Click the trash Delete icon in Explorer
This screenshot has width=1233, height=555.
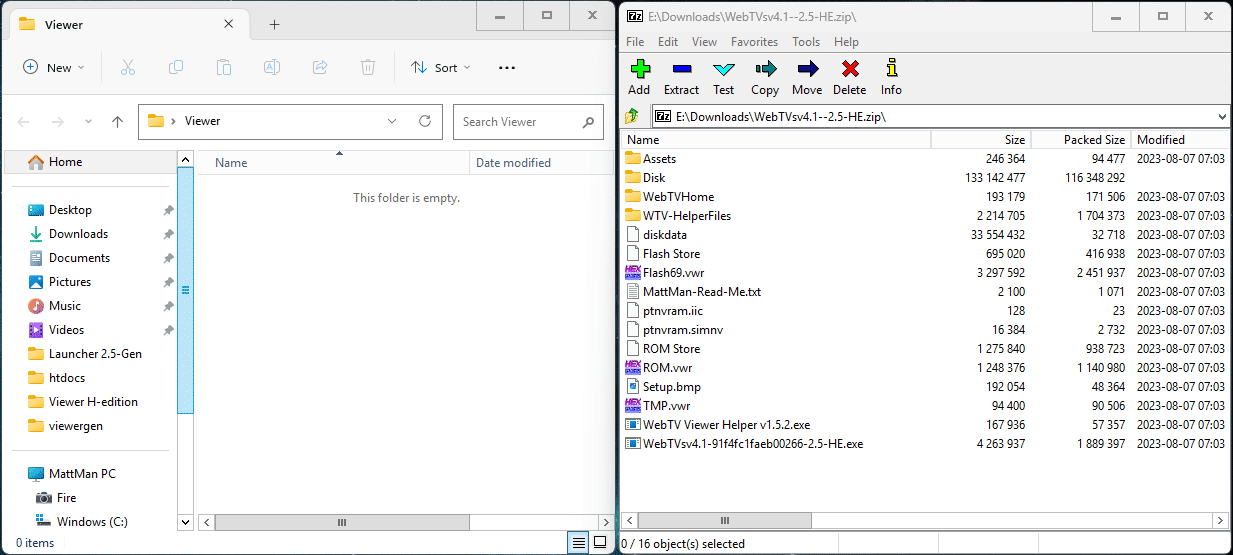click(x=368, y=67)
